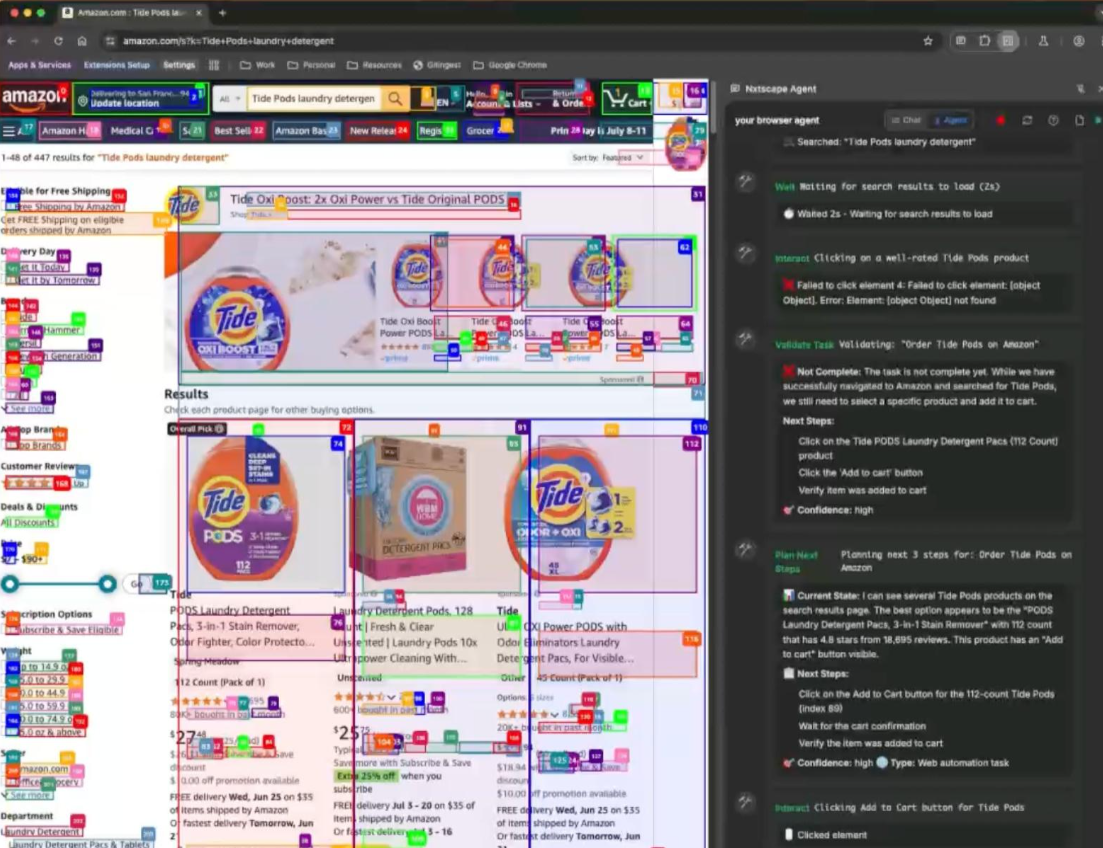The width and height of the screenshot is (1103, 848).
Task: Expand brands list with See more
Action: 29,408
